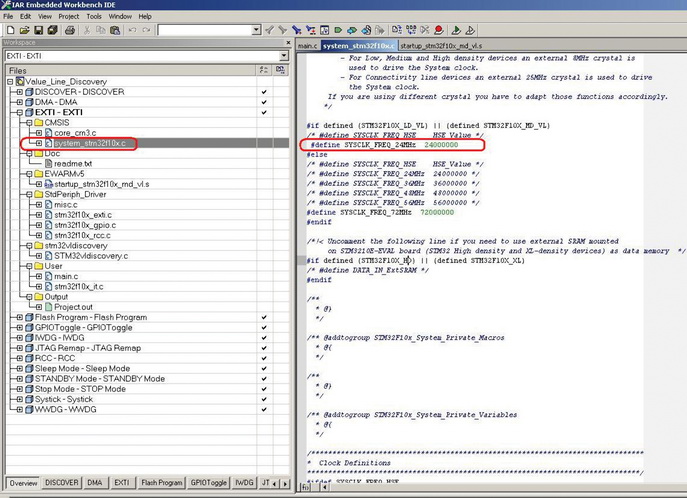Viewport: 687px width, 498px height.
Task: Save the current file via toolbar
Action: (x=39, y=30)
